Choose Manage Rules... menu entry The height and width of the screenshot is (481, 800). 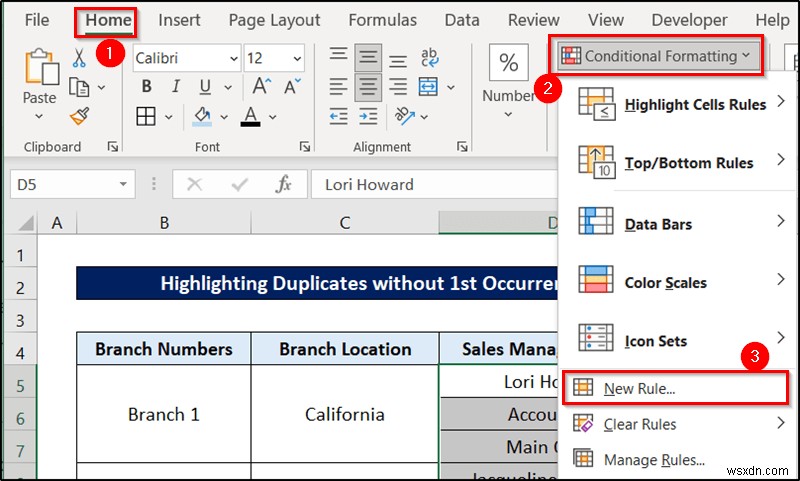[x=678, y=460]
